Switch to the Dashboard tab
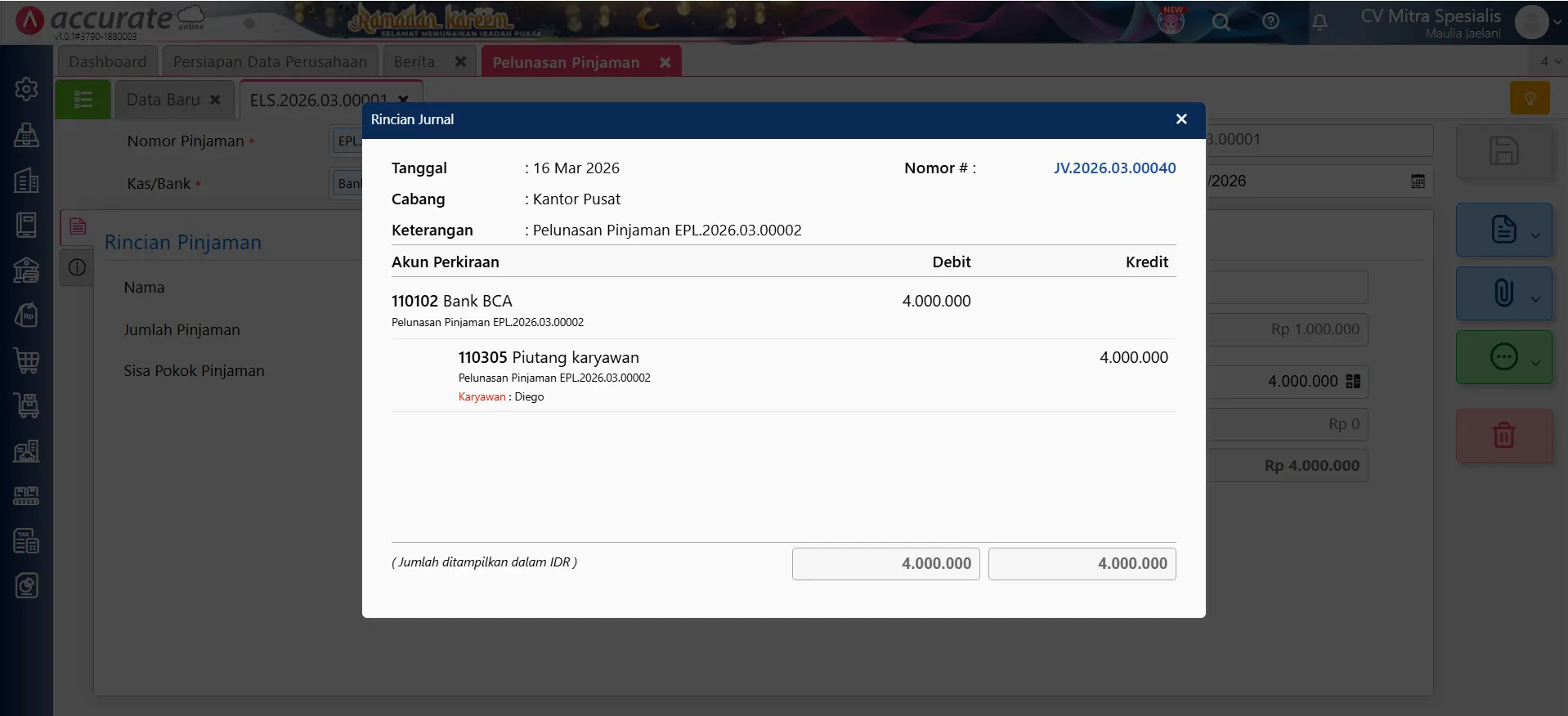1568x716 pixels. point(107,62)
